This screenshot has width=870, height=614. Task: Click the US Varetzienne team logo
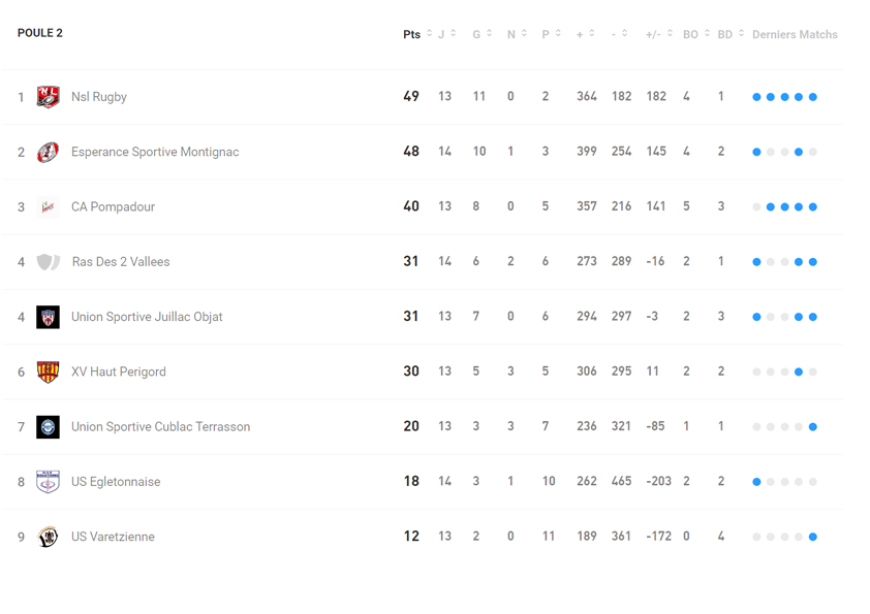coord(48,537)
